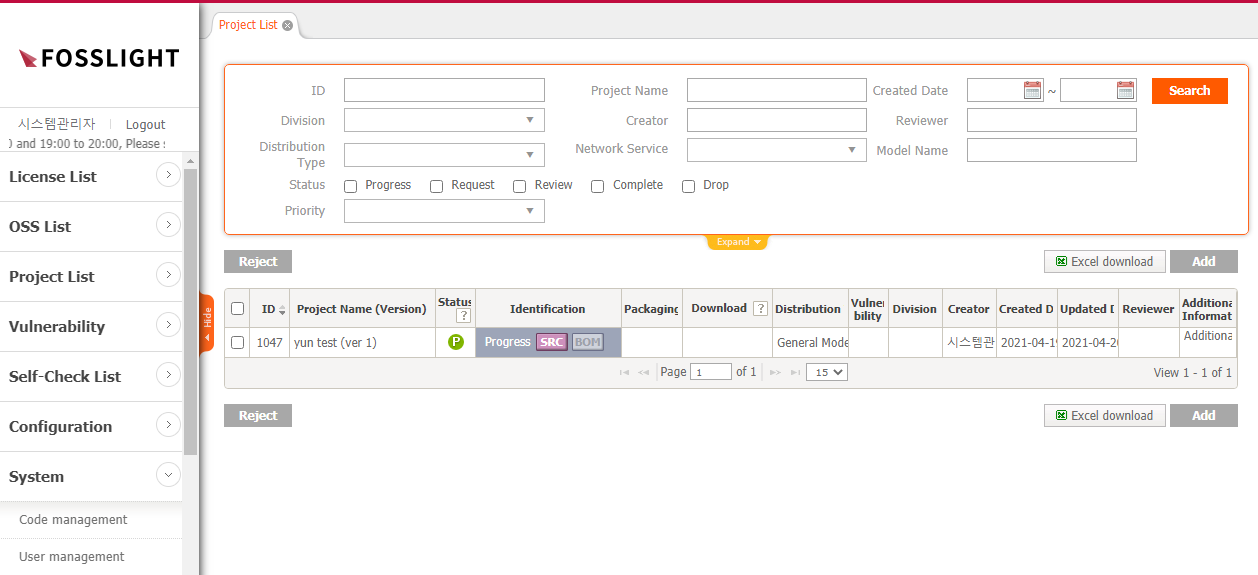Click the SRC identification badge
Viewport: 1258px width, 575px height.
[551, 342]
